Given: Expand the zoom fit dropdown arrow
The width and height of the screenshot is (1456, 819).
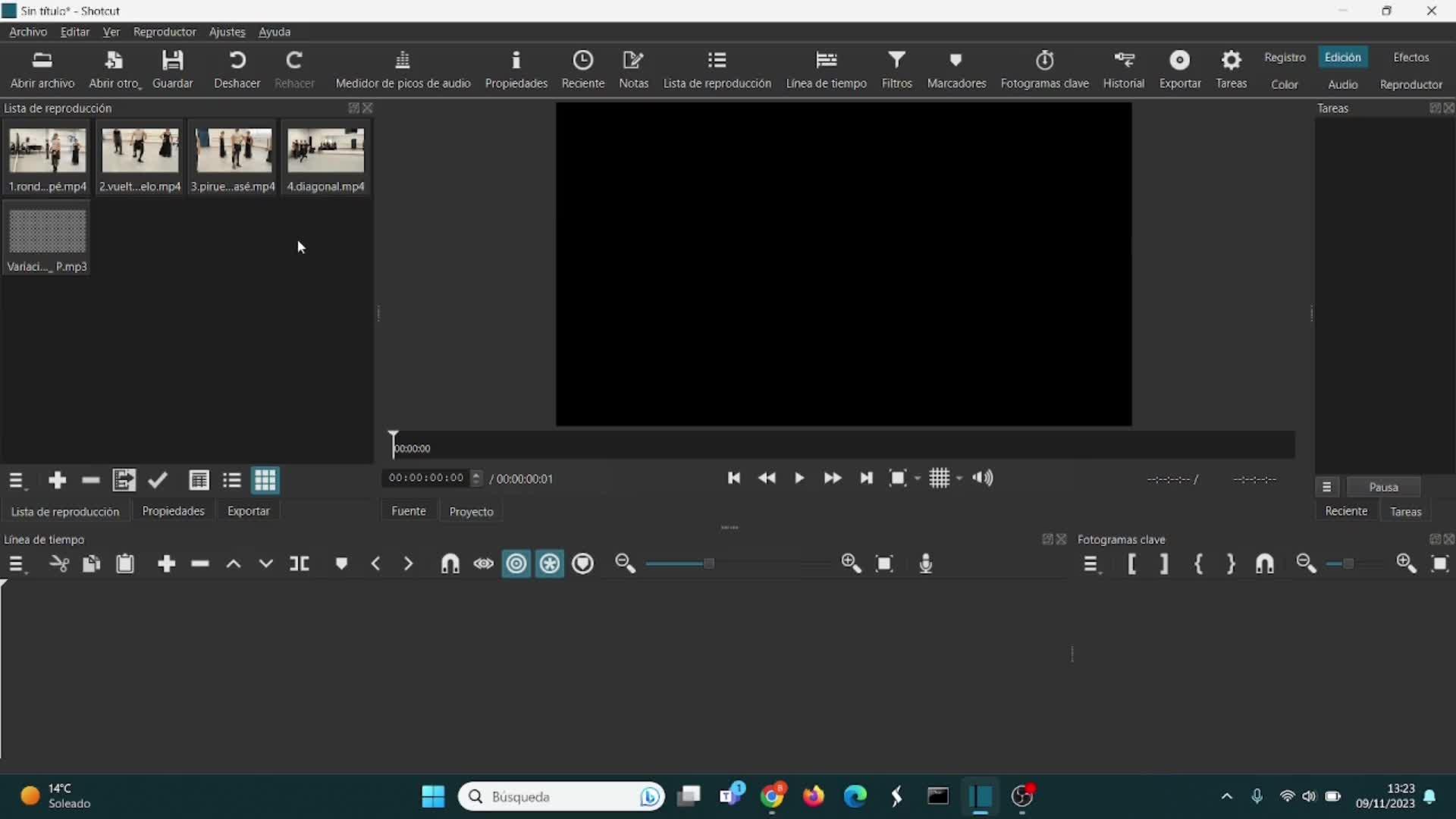Looking at the screenshot, I should click(x=918, y=479).
